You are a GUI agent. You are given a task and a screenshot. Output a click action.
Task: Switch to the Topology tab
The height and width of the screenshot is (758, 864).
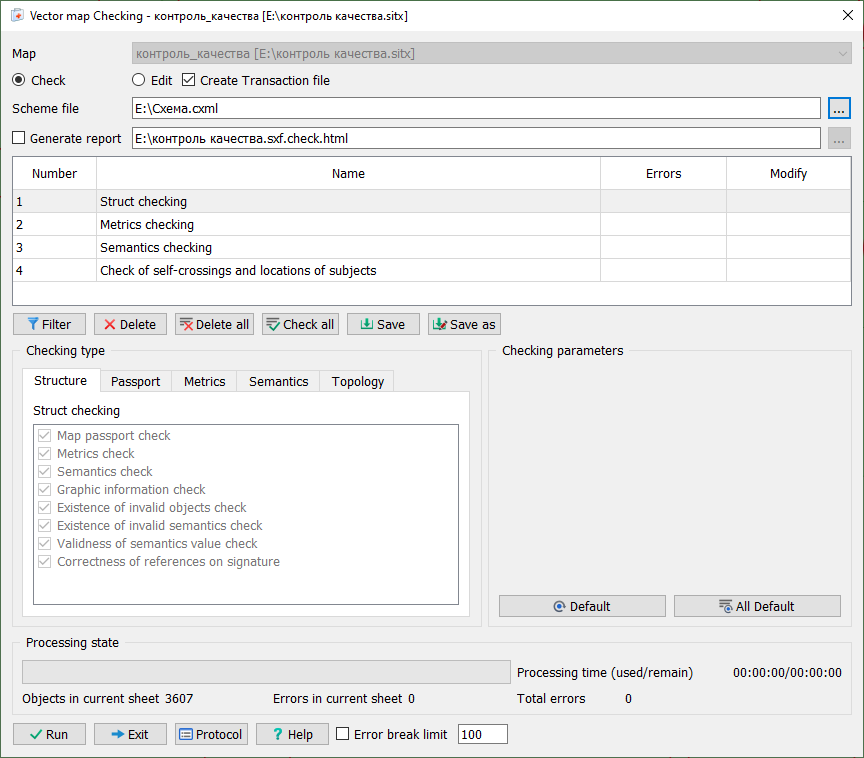click(357, 381)
